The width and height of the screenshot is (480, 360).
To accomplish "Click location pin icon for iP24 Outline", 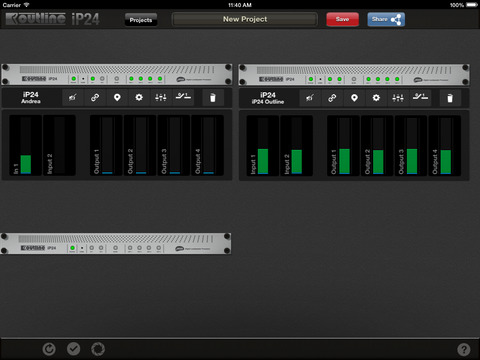I will pyautogui.click(x=354, y=98).
